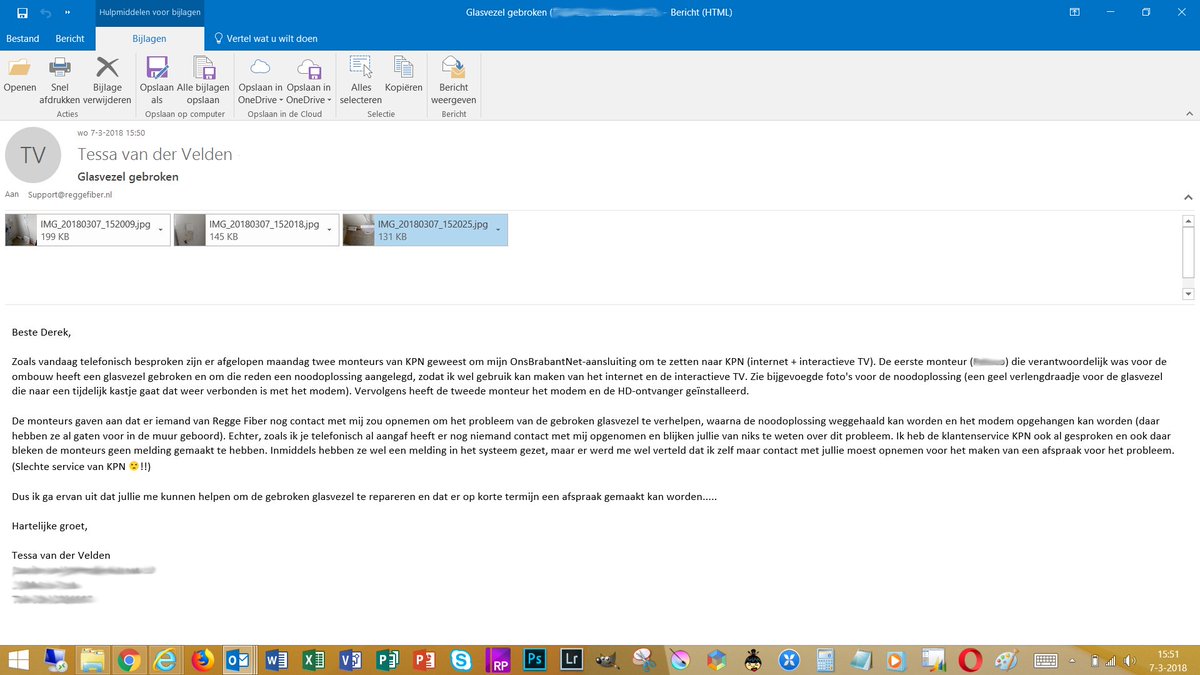This screenshot has width=1200, height=675.
Task: Open Lightroom from the taskbar
Action: (572, 659)
